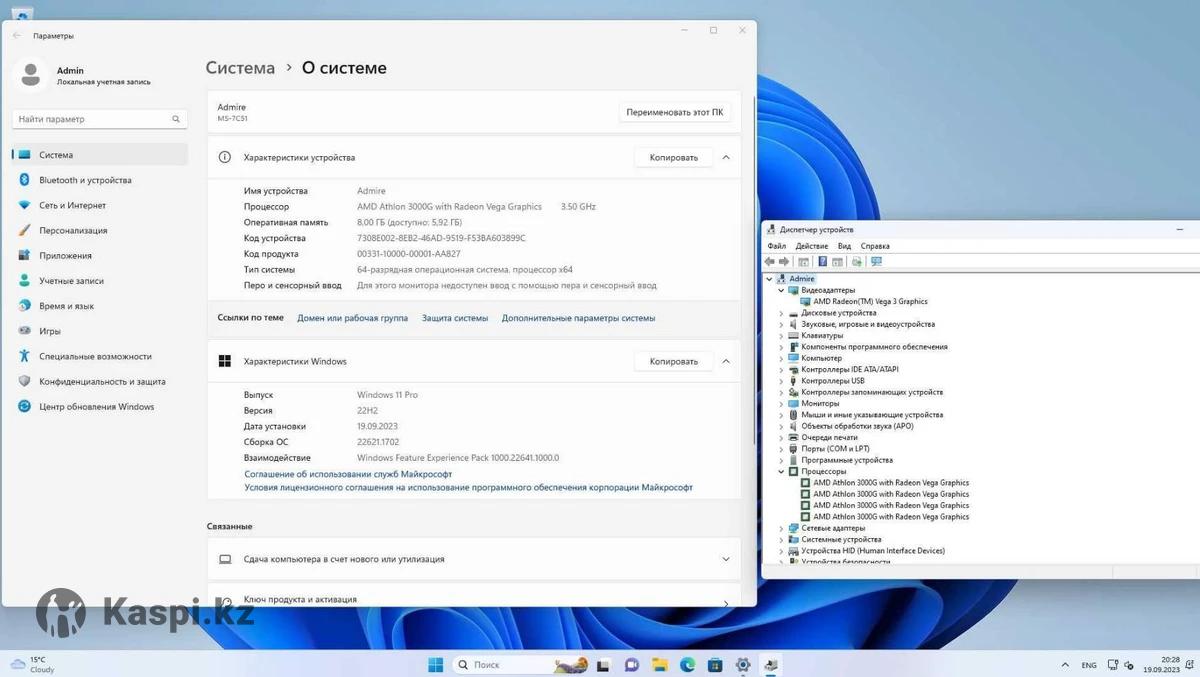The image size is (1200, 677).
Task: Click the Settings window's back arrow
Action: (16, 36)
